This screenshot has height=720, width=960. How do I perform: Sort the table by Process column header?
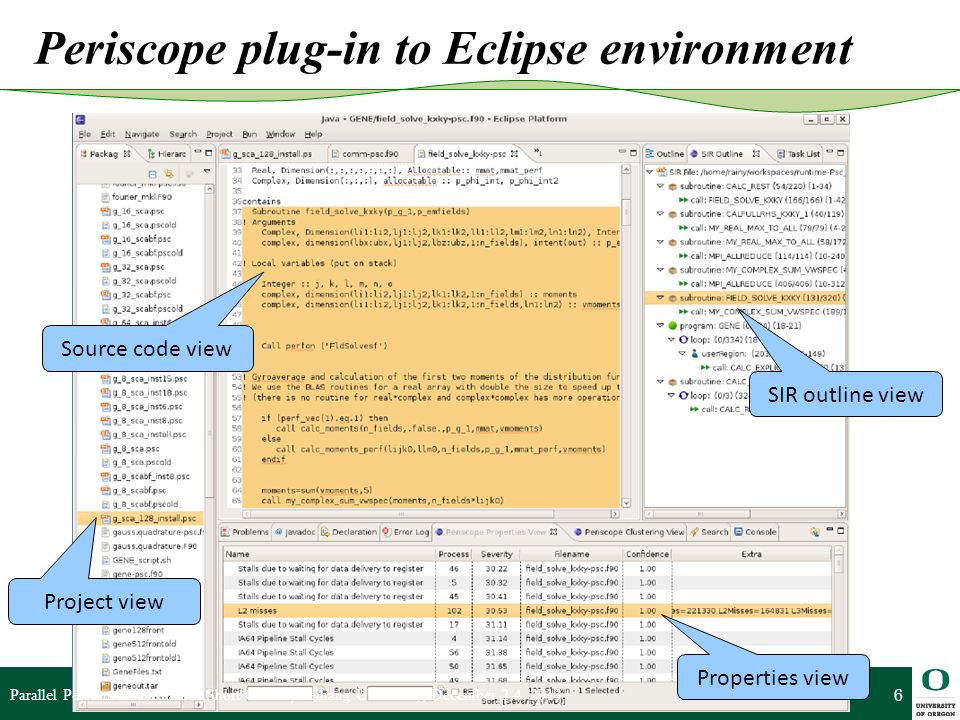click(x=453, y=554)
